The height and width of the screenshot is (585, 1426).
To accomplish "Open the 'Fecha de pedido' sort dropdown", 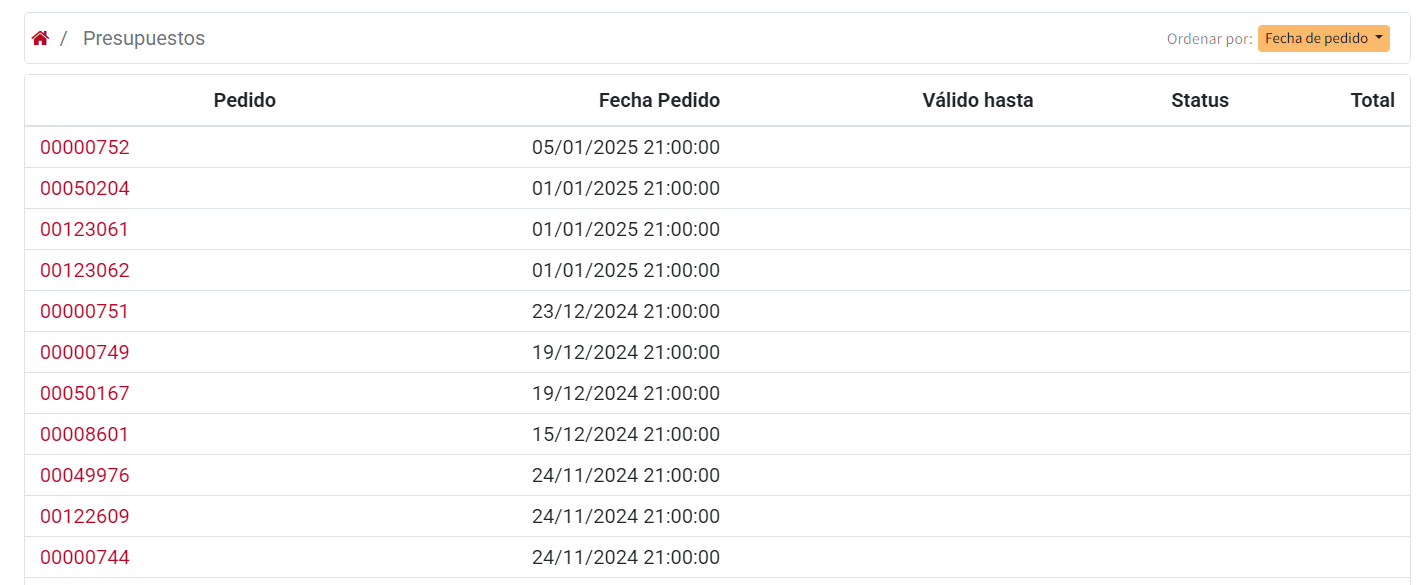I will pyautogui.click(x=1323, y=38).
